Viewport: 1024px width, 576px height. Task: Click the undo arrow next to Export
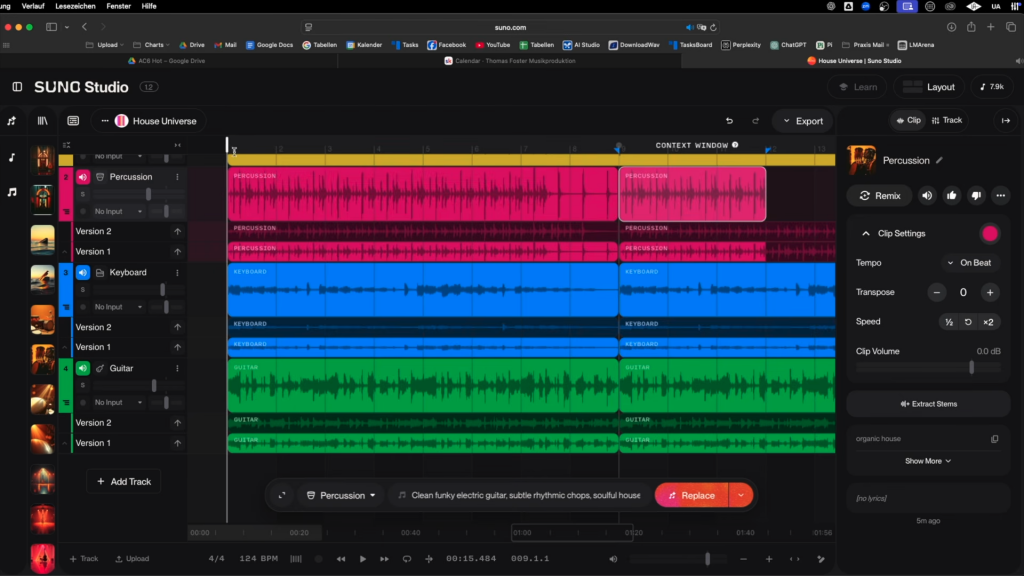(x=729, y=121)
